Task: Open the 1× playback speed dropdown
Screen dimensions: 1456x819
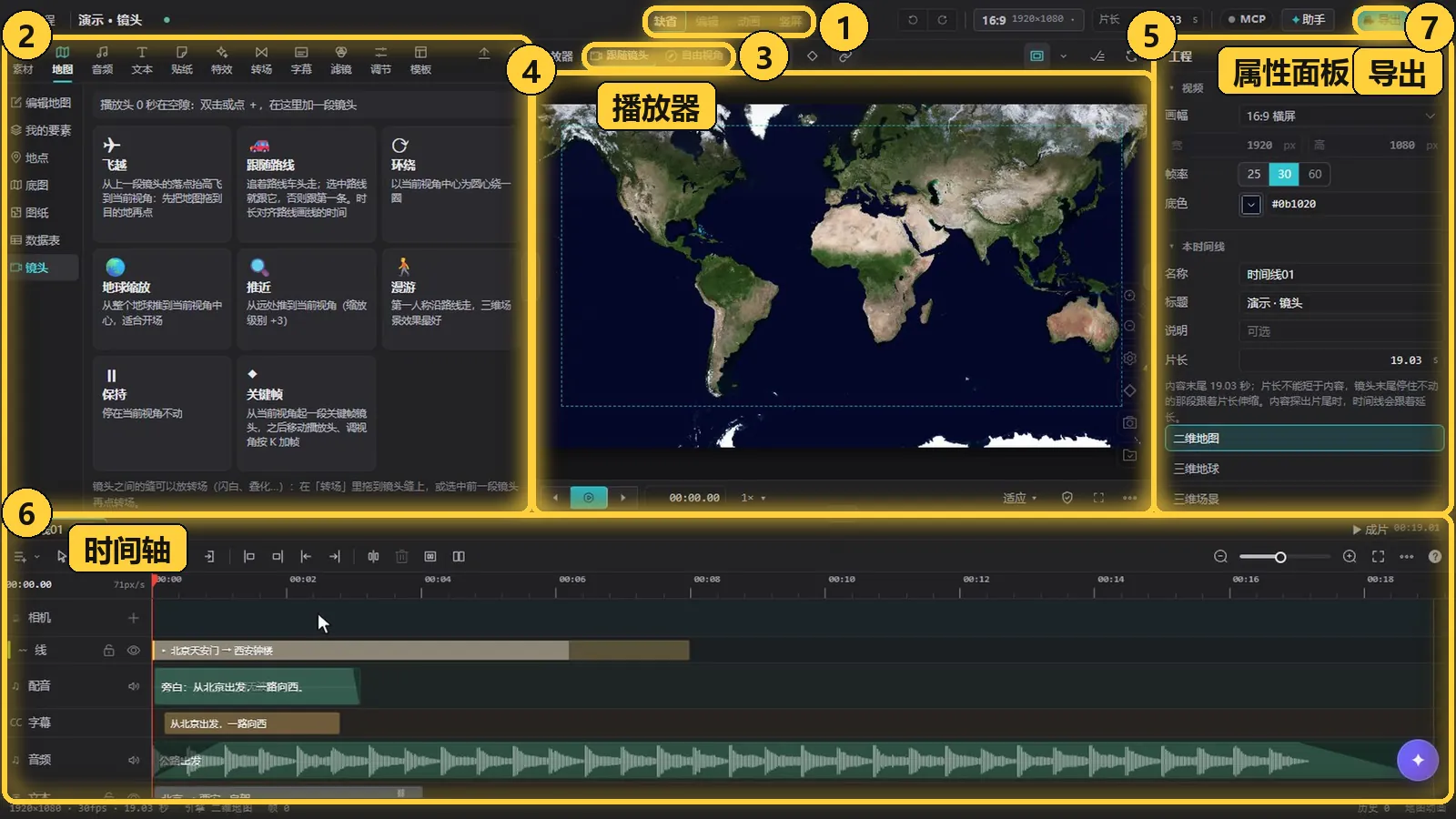Action: pos(753,498)
